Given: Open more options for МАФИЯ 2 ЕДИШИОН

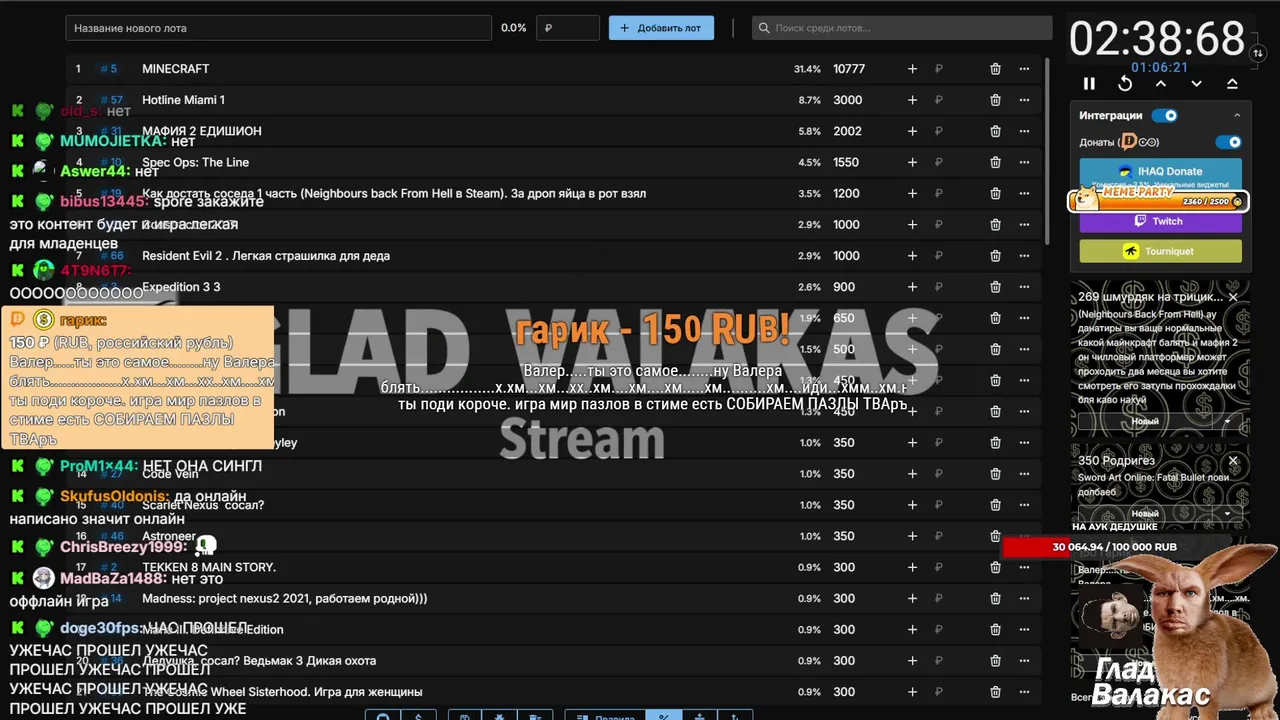Looking at the screenshot, I should coord(1024,131).
